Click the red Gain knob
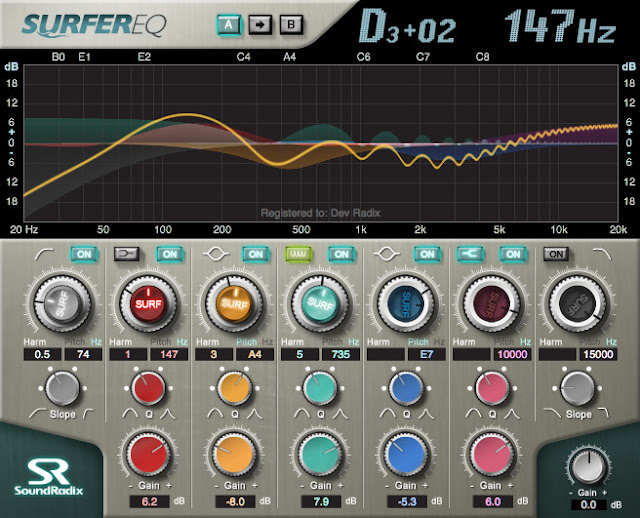Image resolution: width=640 pixels, height=518 pixels. [x=149, y=455]
